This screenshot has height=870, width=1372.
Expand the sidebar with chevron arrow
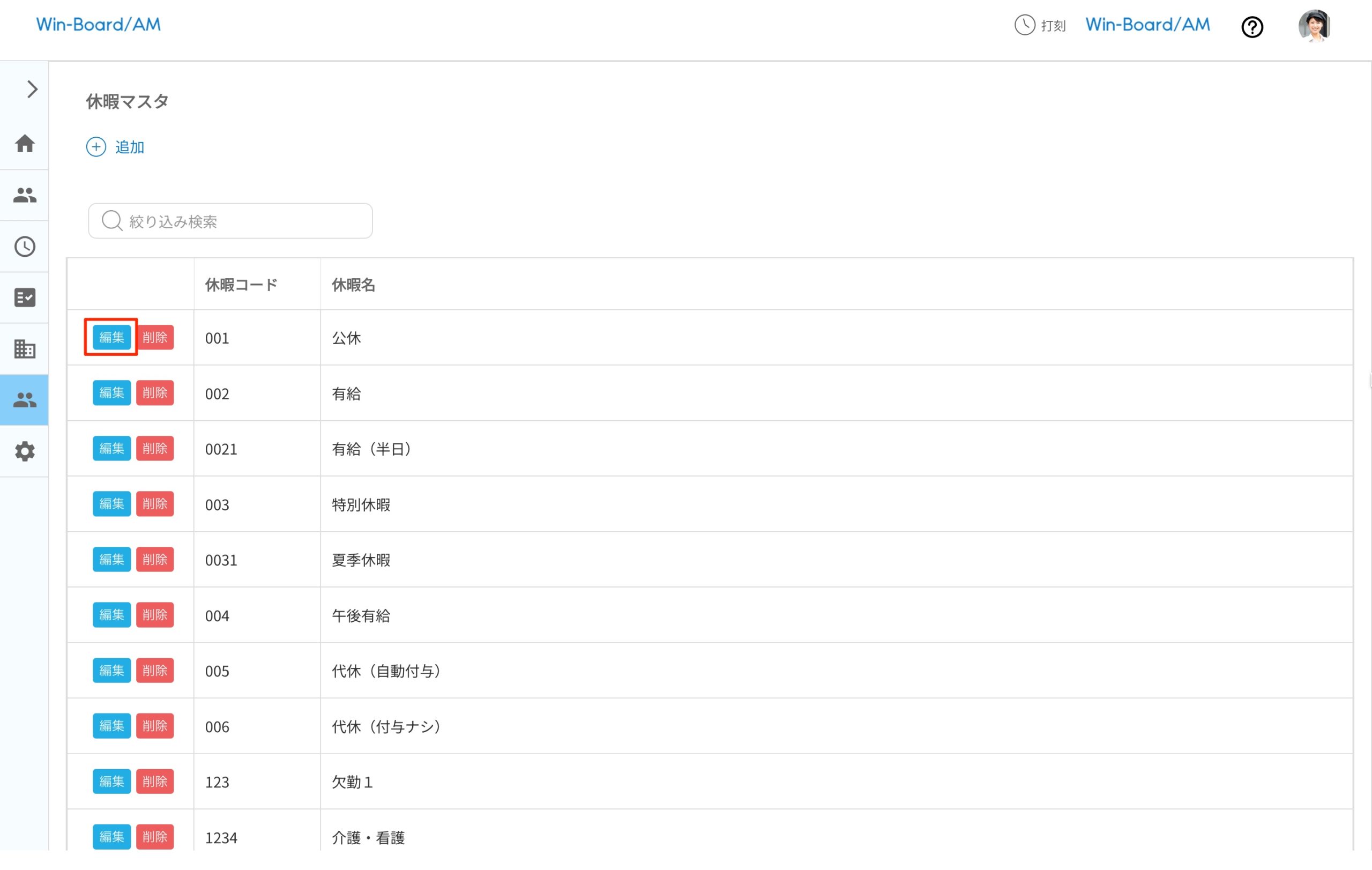32,90
